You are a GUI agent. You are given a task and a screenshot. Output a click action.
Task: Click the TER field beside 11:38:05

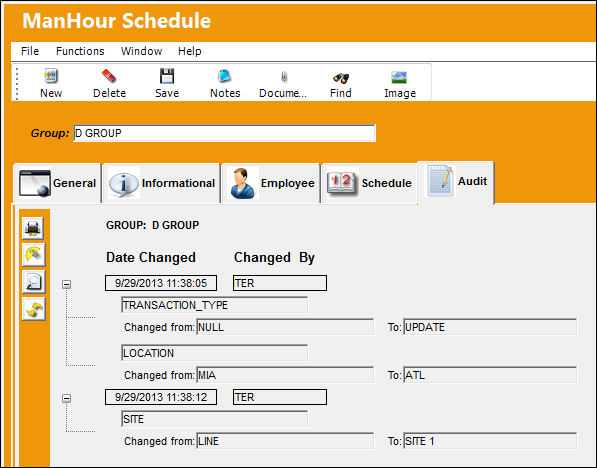280,283
